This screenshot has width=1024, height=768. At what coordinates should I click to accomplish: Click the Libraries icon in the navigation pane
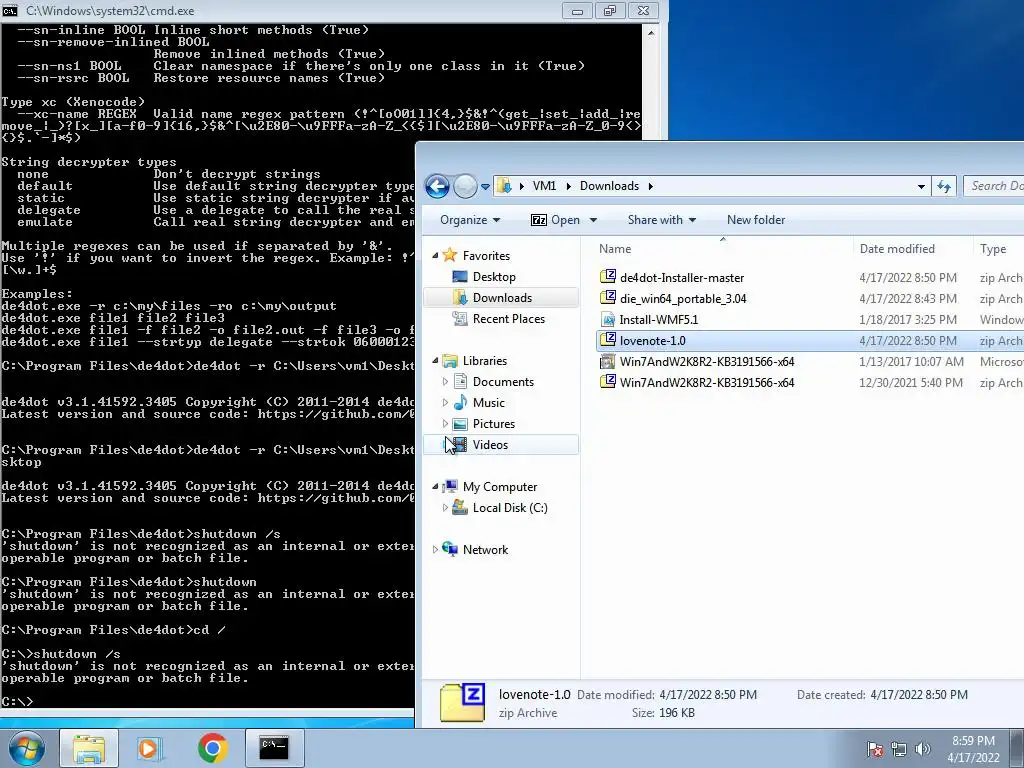pyautogui.click(x=450, y=360)
